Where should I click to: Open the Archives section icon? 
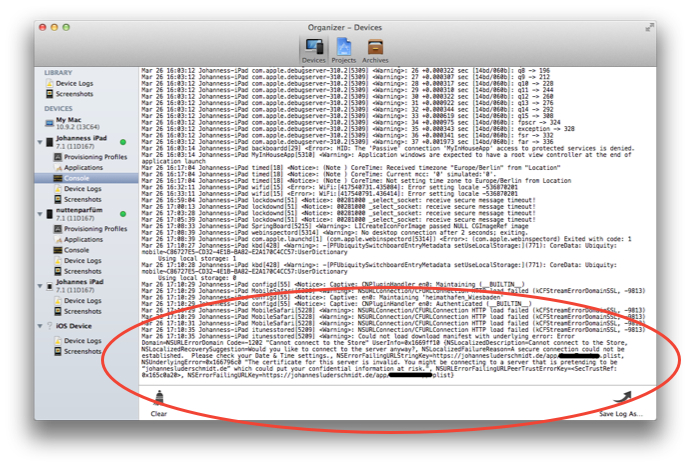(x=375, y=50)
